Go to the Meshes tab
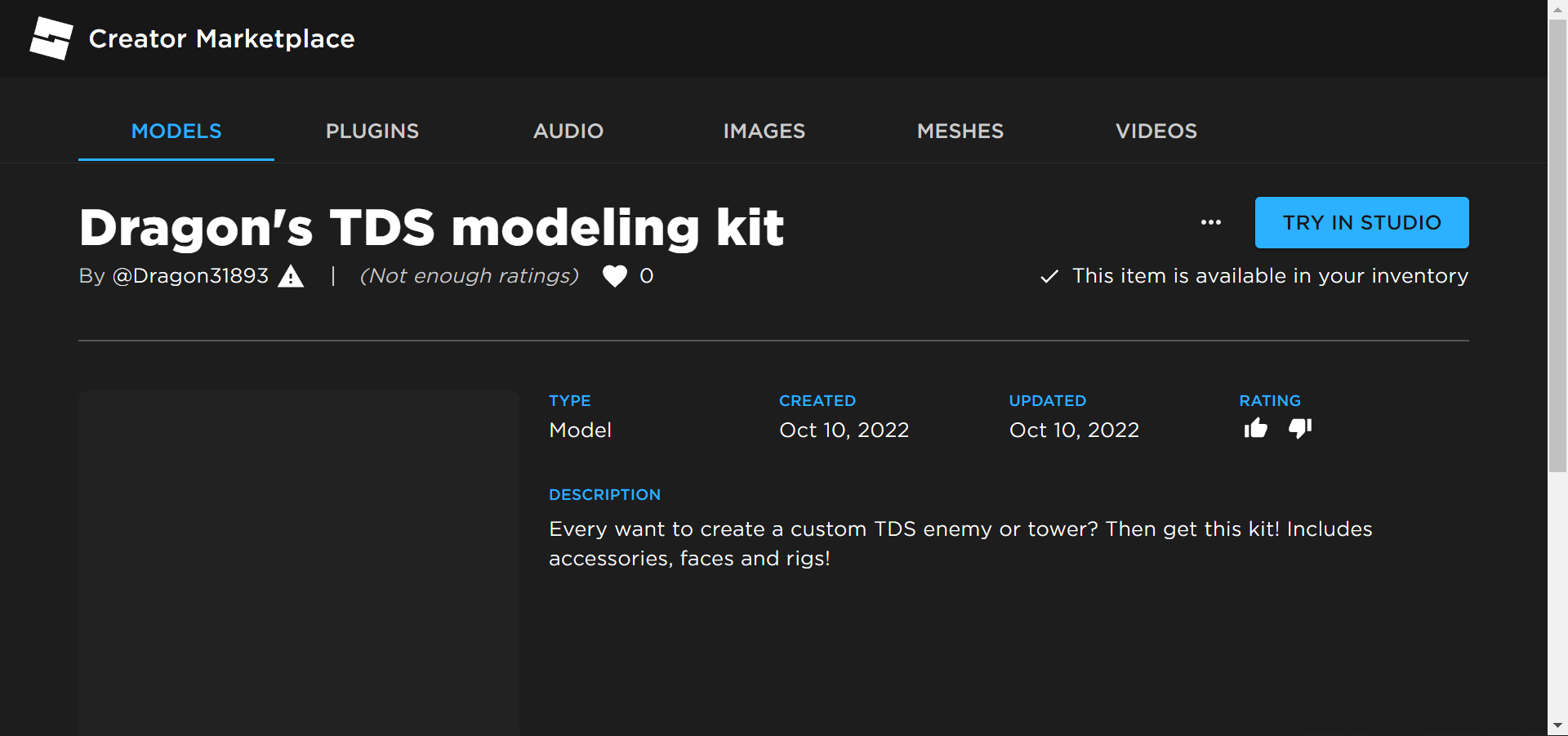The width and height of the screenshot is (1568, 736). tap(960, 131)
